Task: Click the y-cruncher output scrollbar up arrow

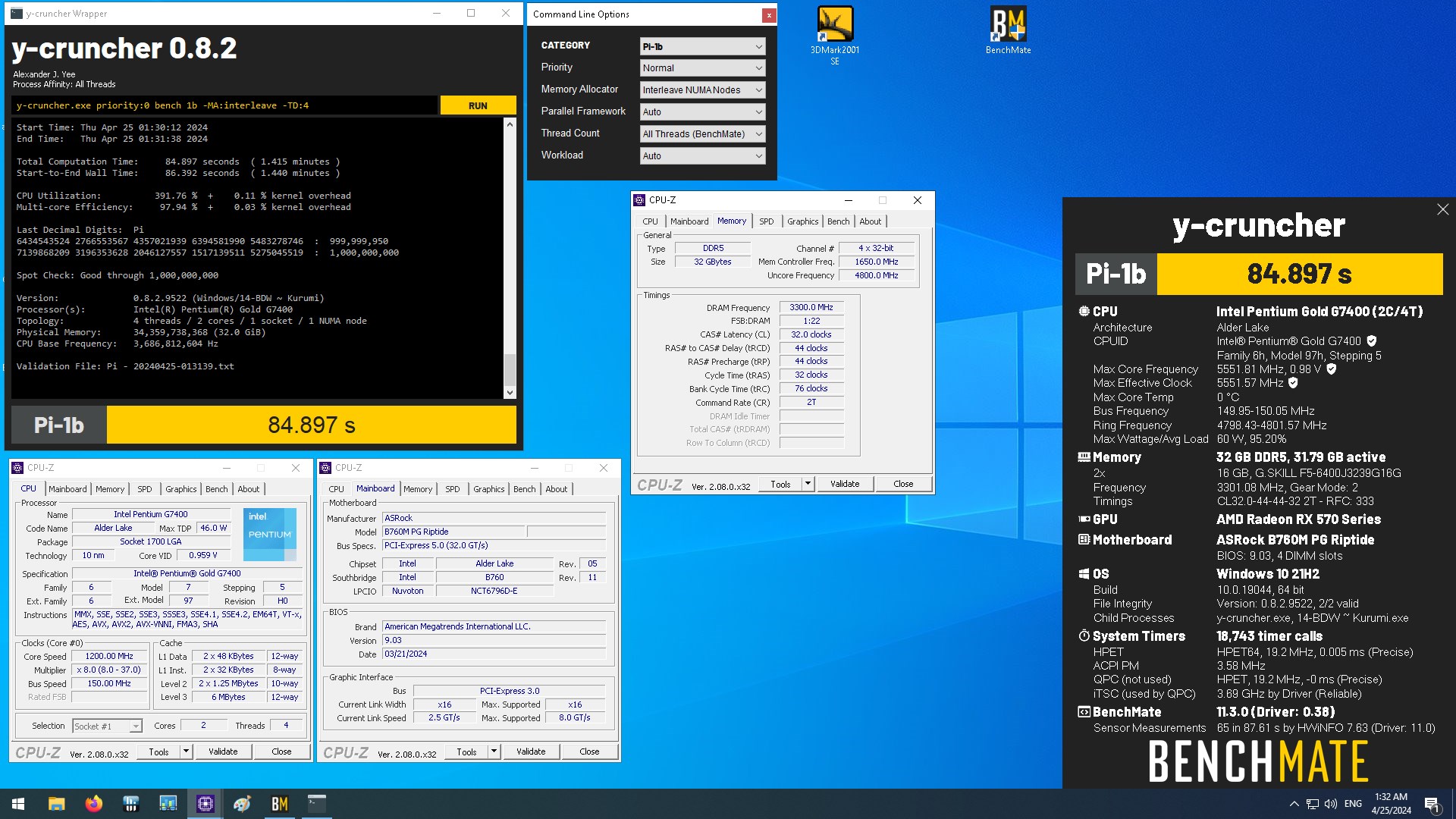Action: coord(510,124)
